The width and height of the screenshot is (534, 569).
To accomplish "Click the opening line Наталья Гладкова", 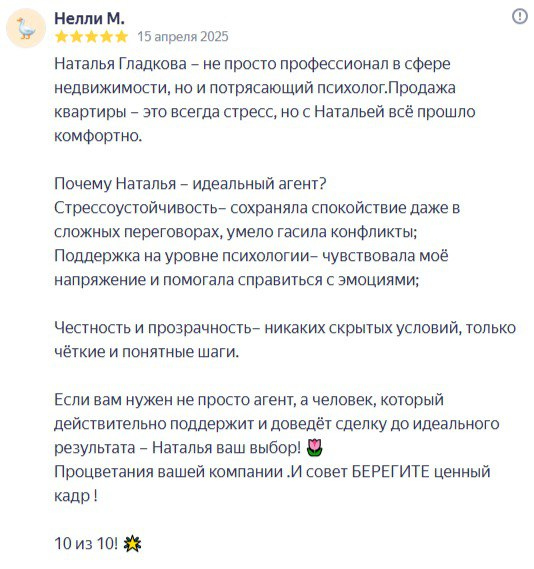I will coord(120,64).
